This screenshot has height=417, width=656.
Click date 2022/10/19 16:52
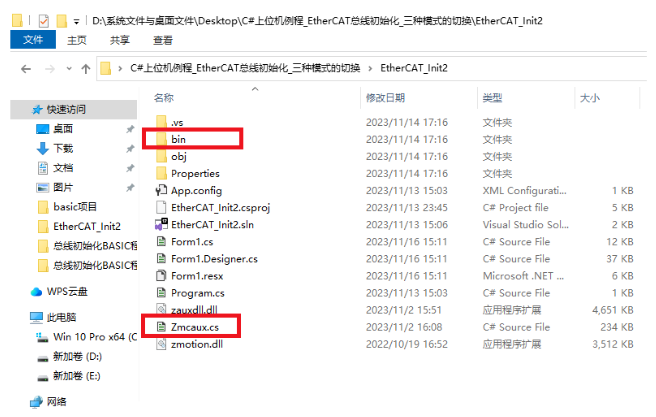click(x=407, y=344)
